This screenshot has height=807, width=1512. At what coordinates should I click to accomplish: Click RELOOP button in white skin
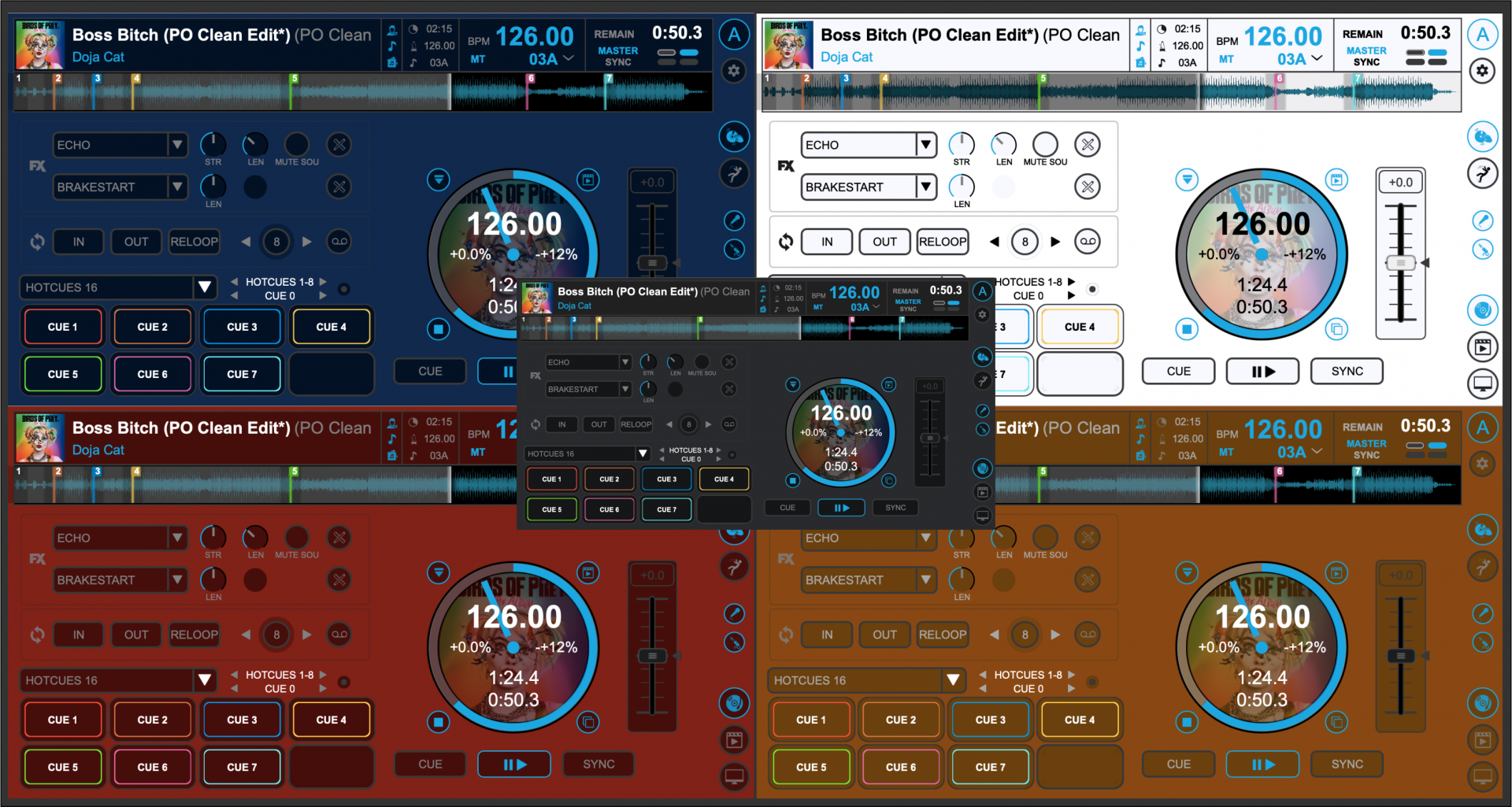pyautogui.click(x=943, y=242)
